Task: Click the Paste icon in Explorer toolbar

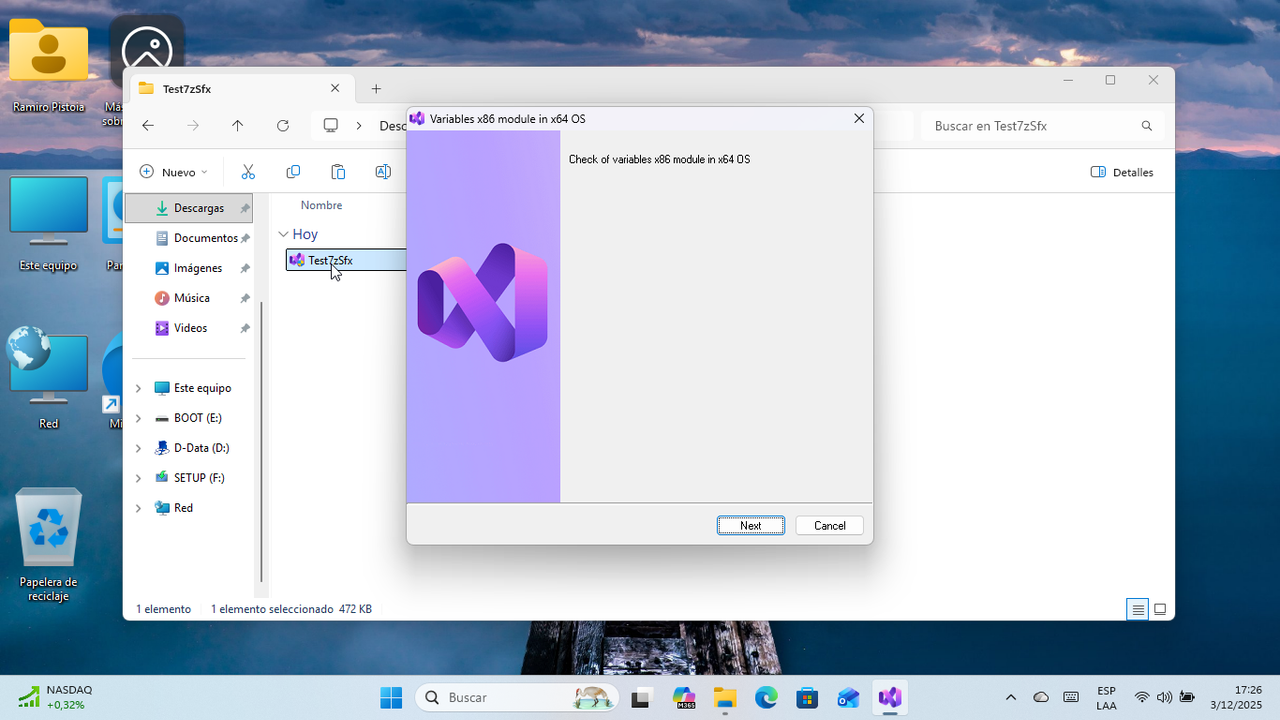Action: pos(338,172)
